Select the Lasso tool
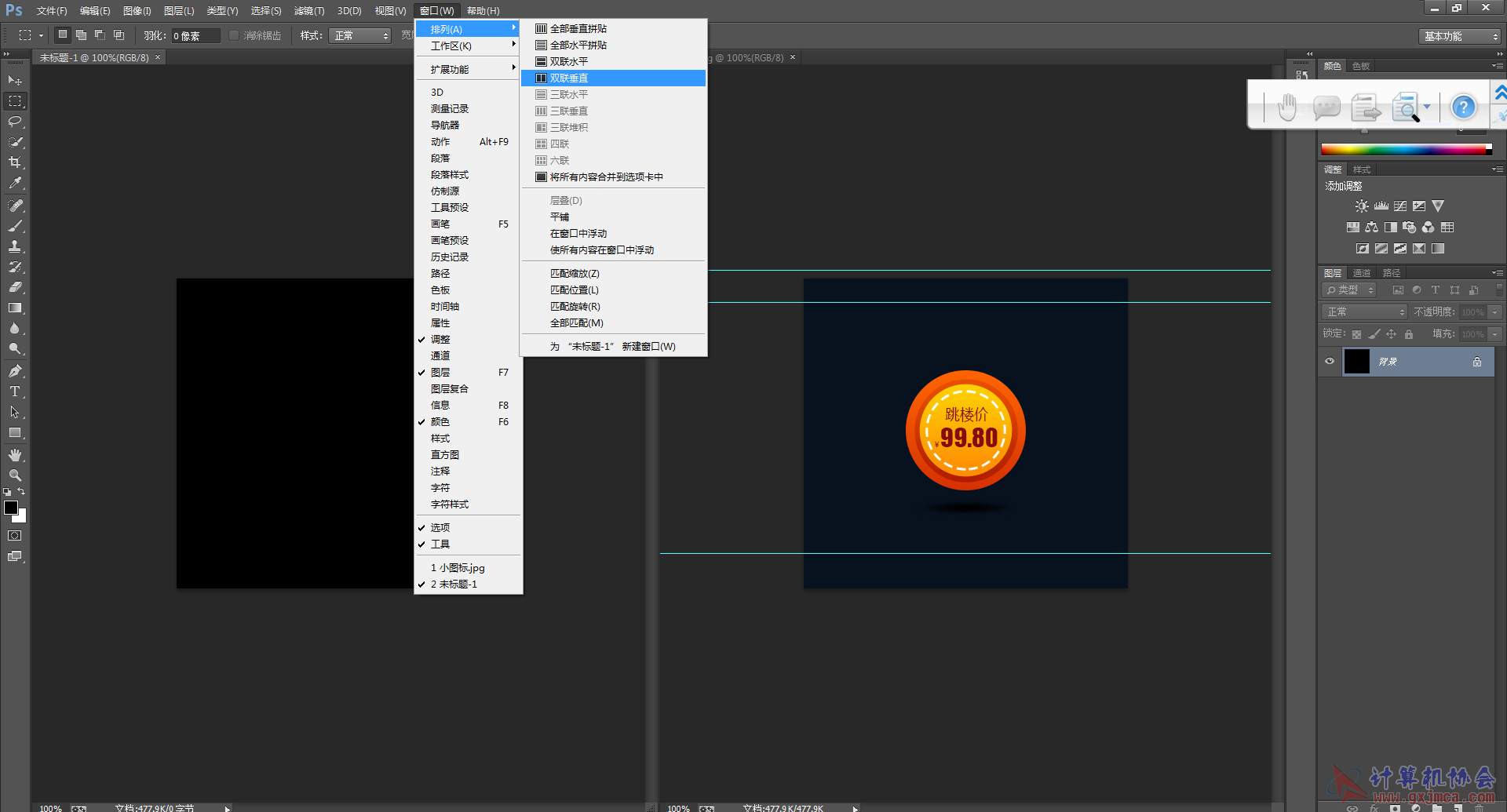The height and width of the screenshot is (812, 1507). tap(15, 122)
